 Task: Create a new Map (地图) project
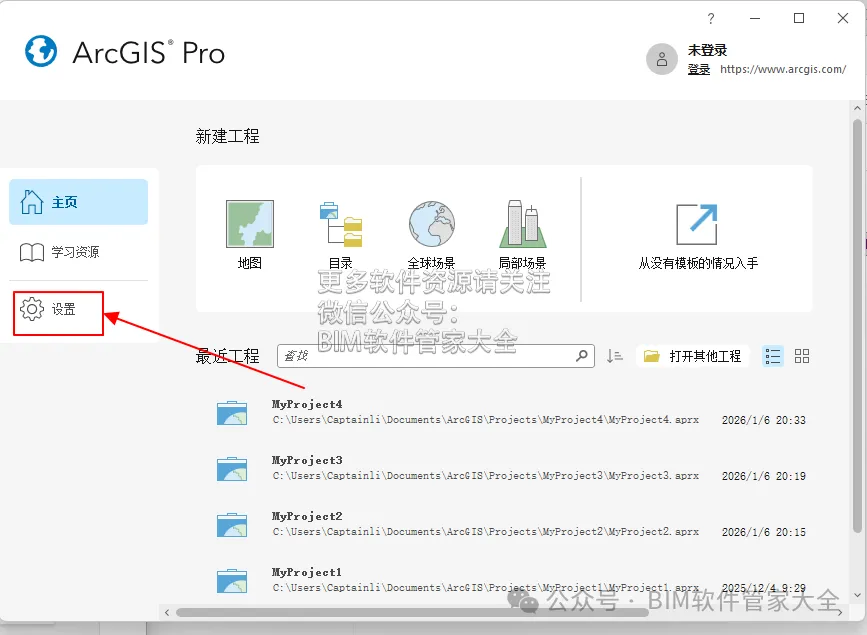click(x=250, y=234)
